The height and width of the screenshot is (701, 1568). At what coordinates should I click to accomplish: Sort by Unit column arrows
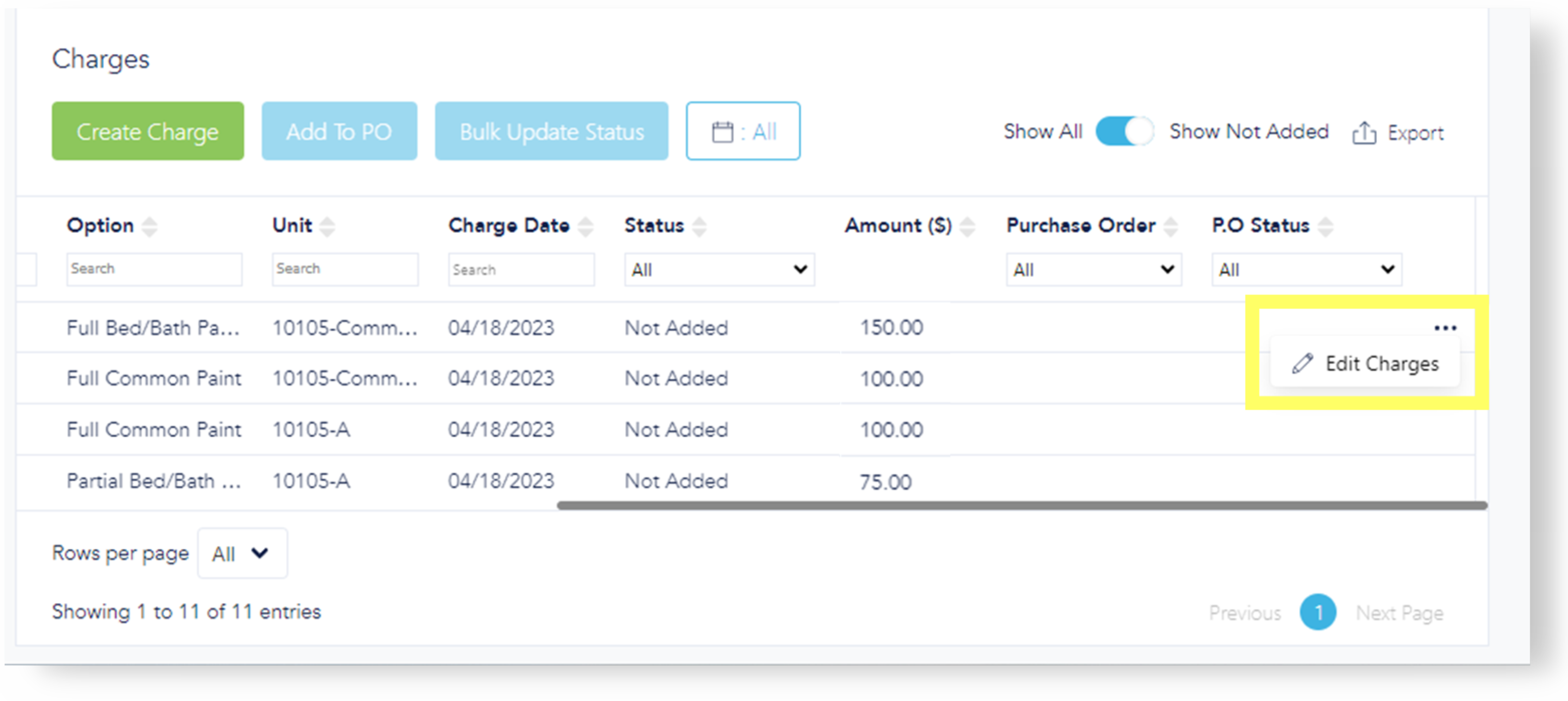327,226
